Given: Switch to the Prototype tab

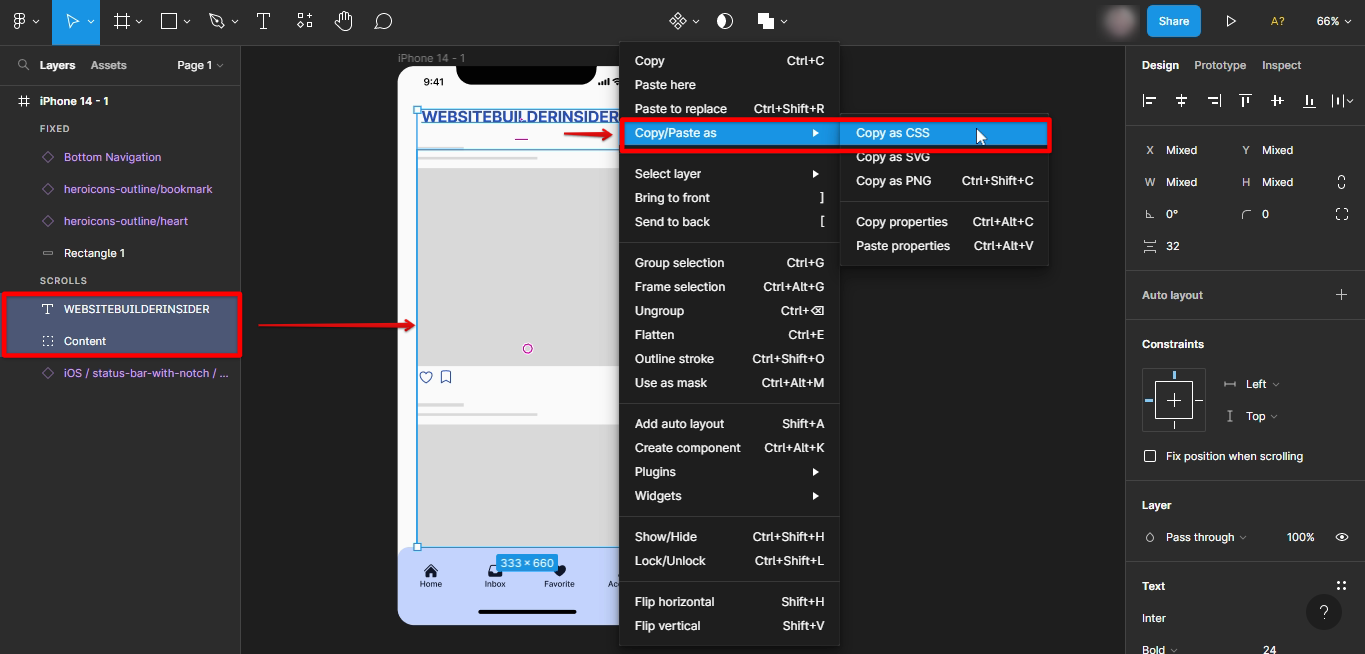Looking at the screenshot, I should [x=1220, y=65].
